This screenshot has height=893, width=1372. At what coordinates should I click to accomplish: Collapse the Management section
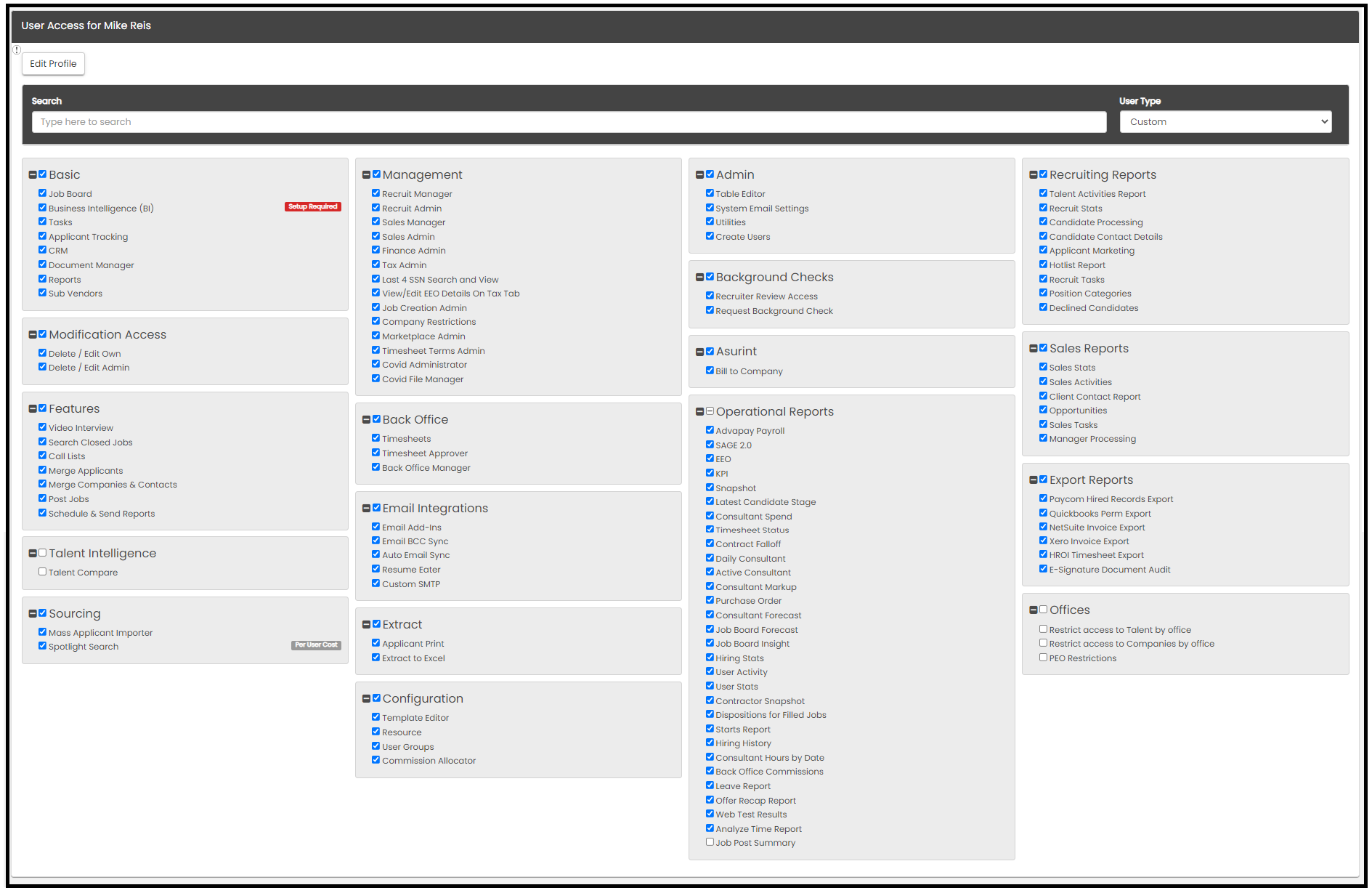point(367,175)
